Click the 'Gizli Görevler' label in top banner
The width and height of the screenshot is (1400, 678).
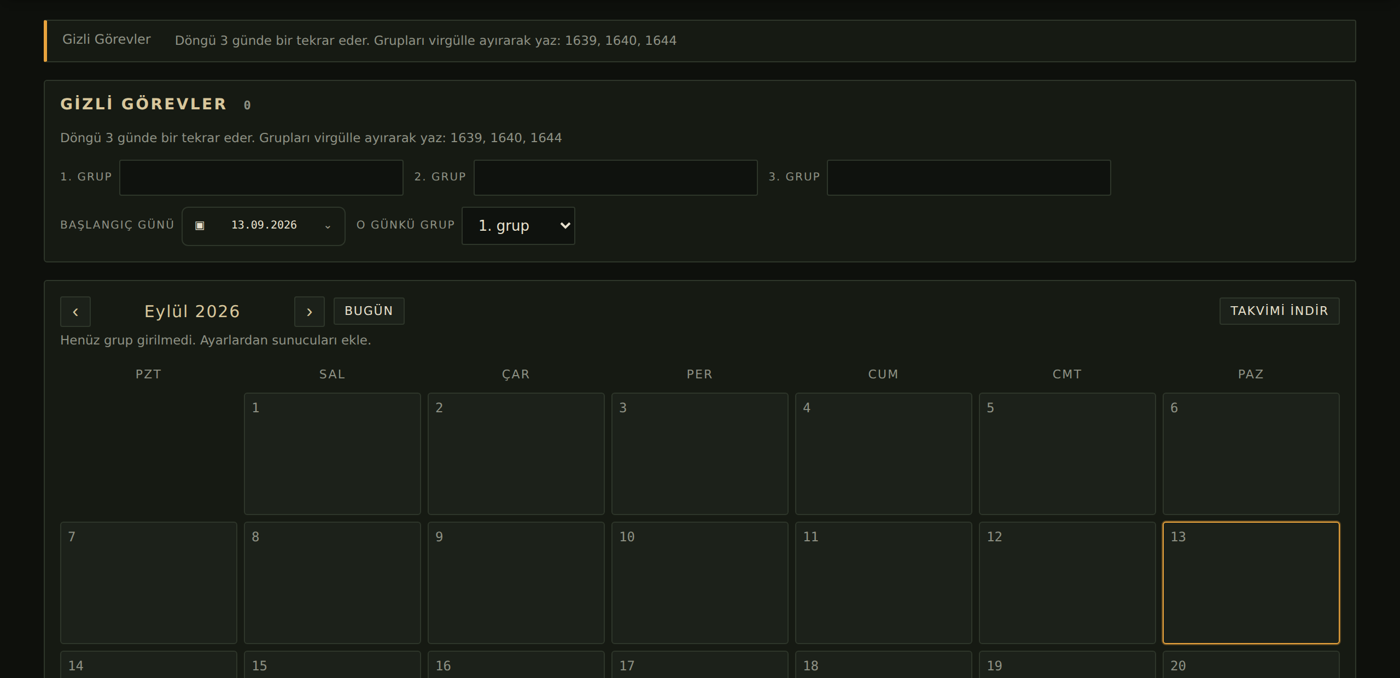pos(106,40)
